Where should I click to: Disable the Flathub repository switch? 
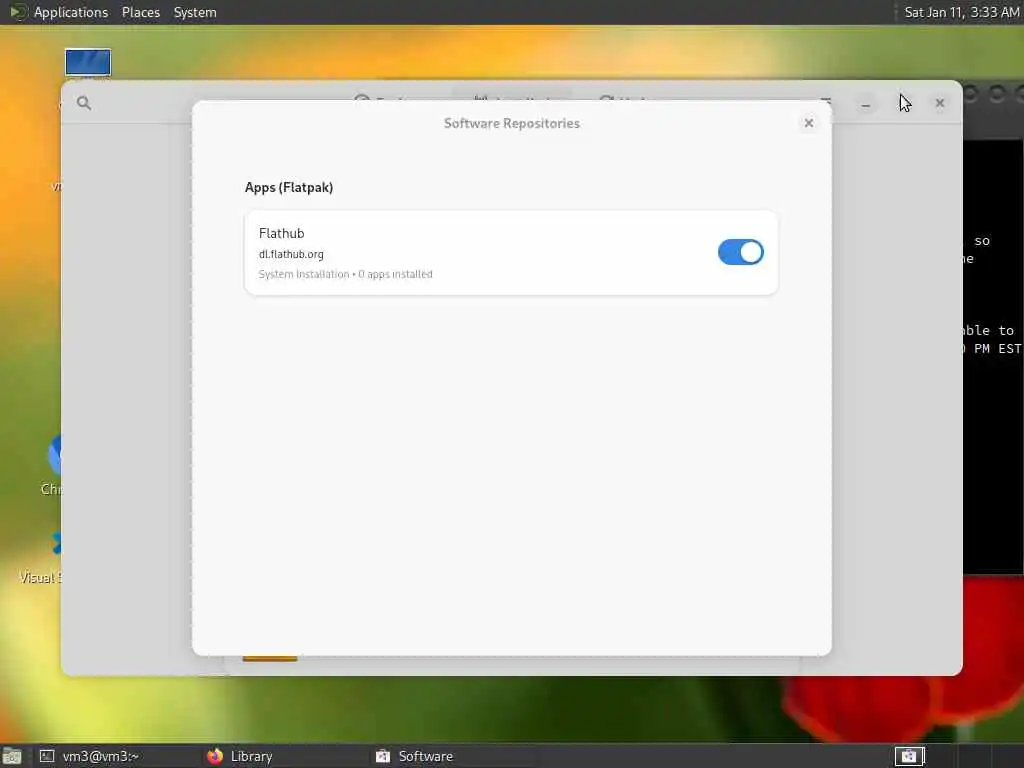741,252
